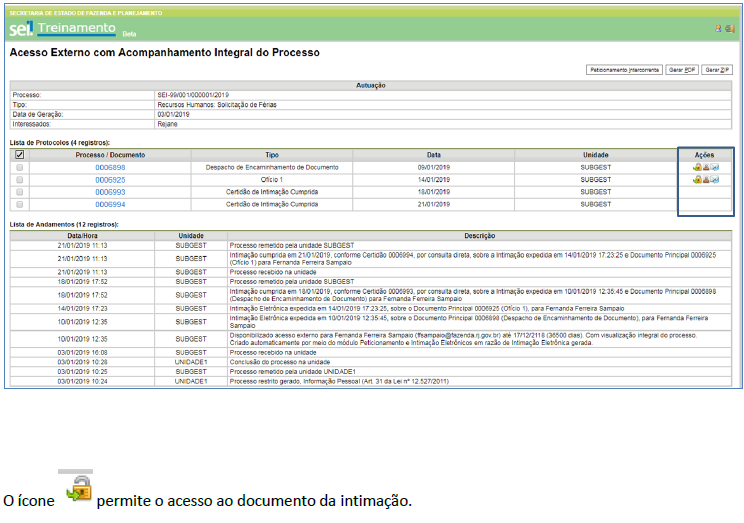The width and height of the screenshot is (744, 523).
Task: Tick the checkbox for document 0006993
Action: [x=20, y=191]
